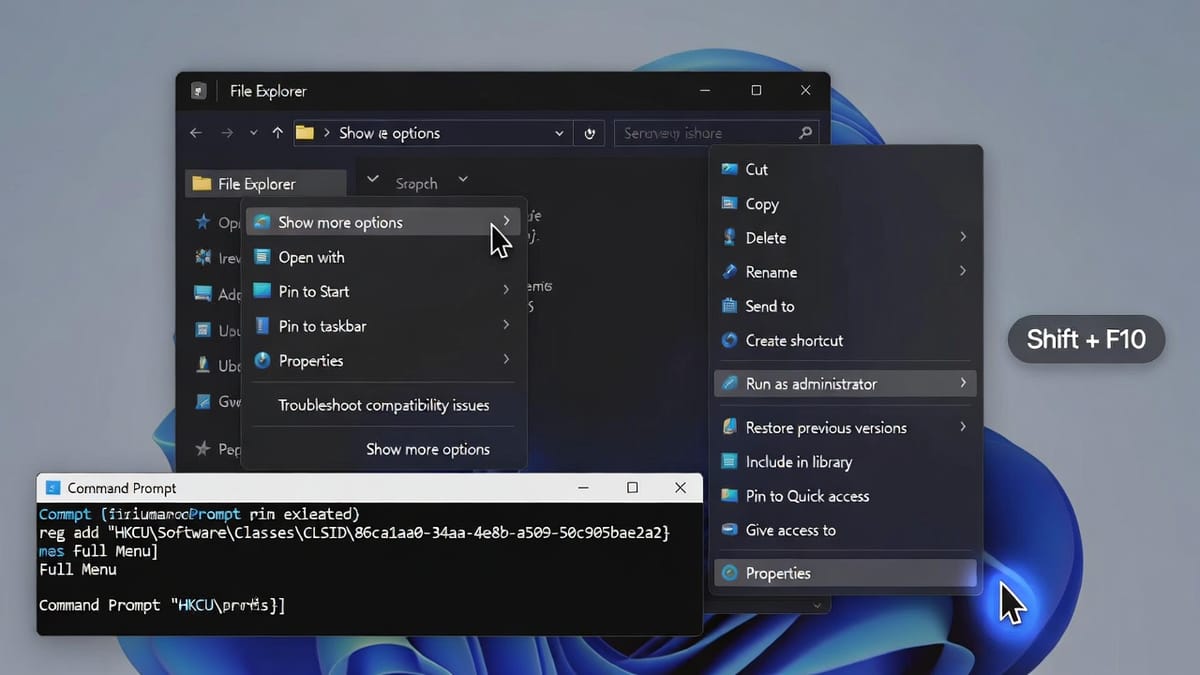Click the scroll-down chevron under the large context menu
This screenshot has width=1200, height=675.
818,605
